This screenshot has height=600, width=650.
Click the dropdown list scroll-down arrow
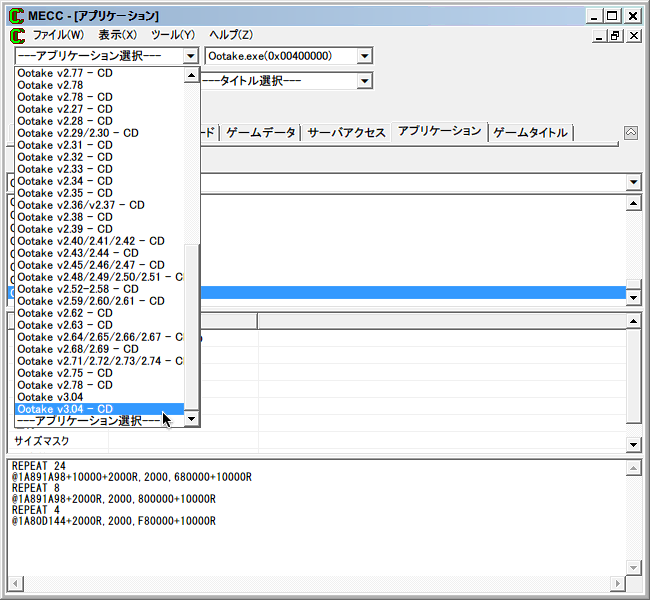(x=191, y=419)
